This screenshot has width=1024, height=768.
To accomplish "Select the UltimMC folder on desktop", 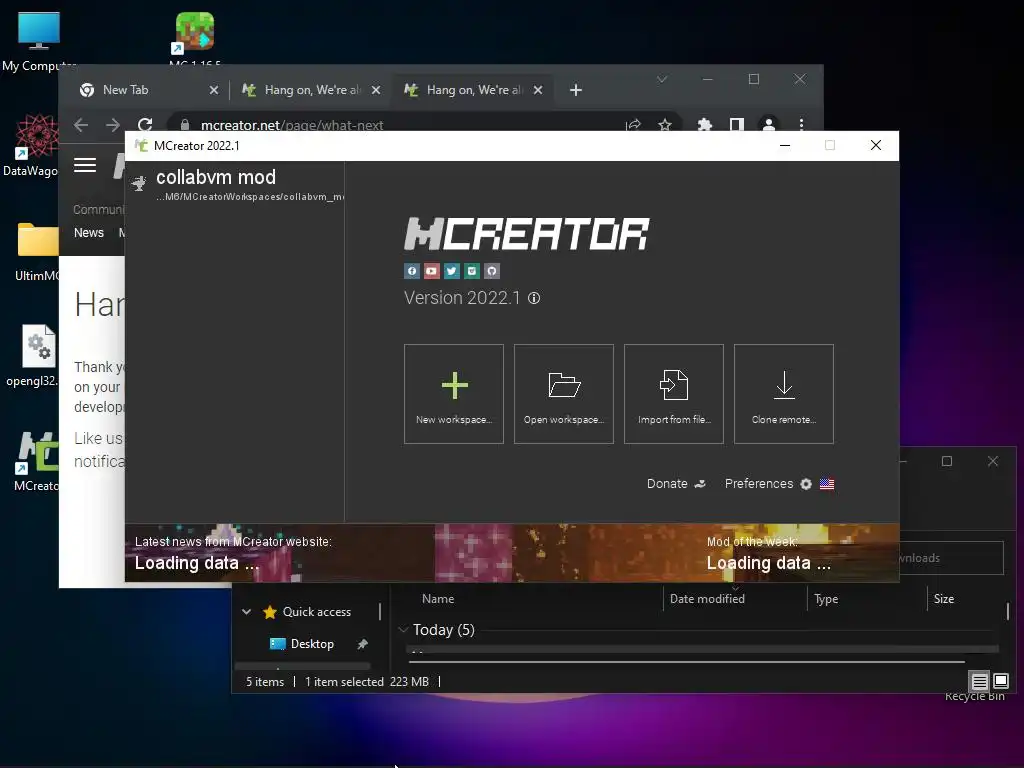I will coord(37,252).
